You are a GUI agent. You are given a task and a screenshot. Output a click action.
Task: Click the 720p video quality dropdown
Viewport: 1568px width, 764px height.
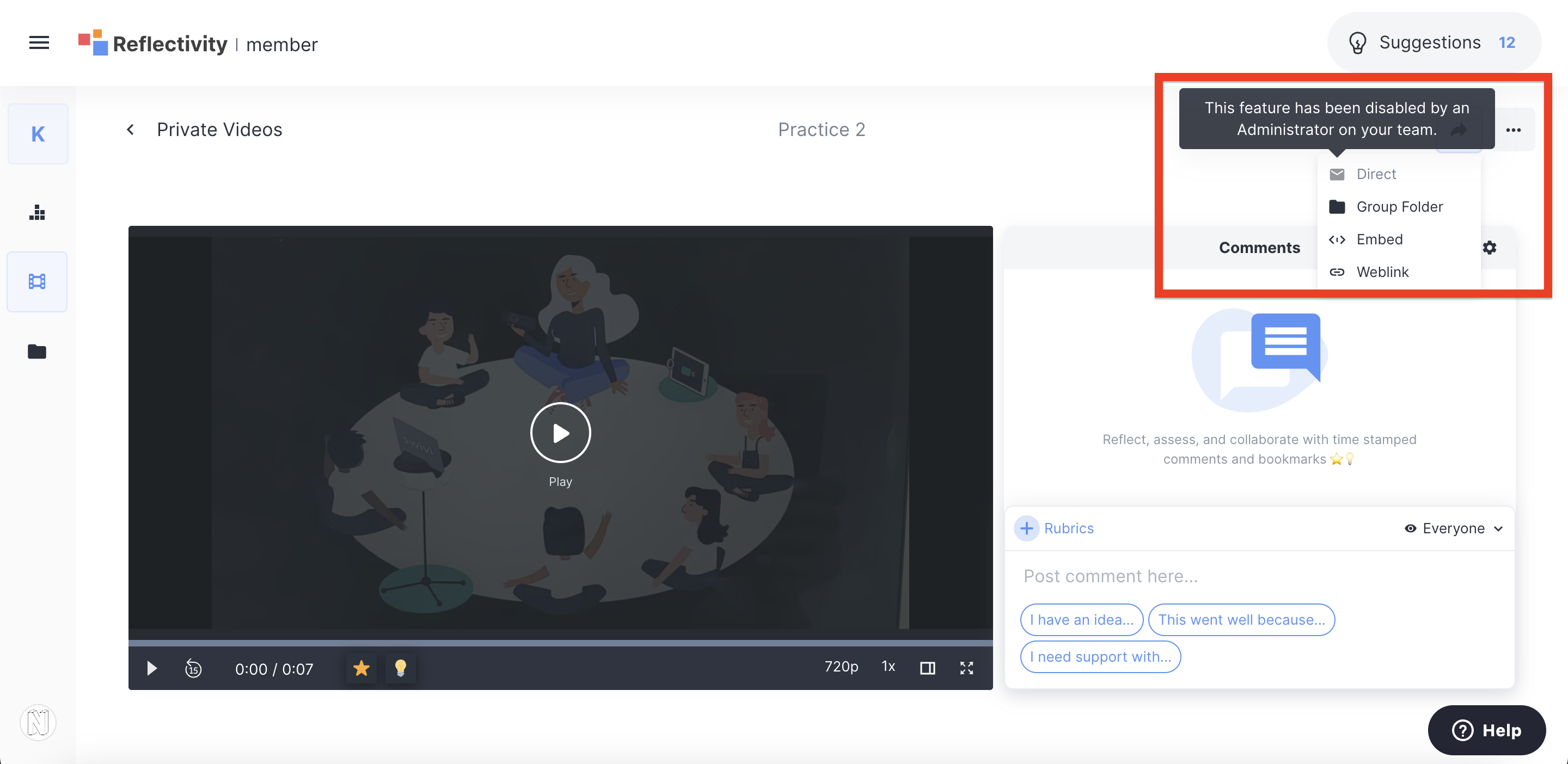coord(840,668)
